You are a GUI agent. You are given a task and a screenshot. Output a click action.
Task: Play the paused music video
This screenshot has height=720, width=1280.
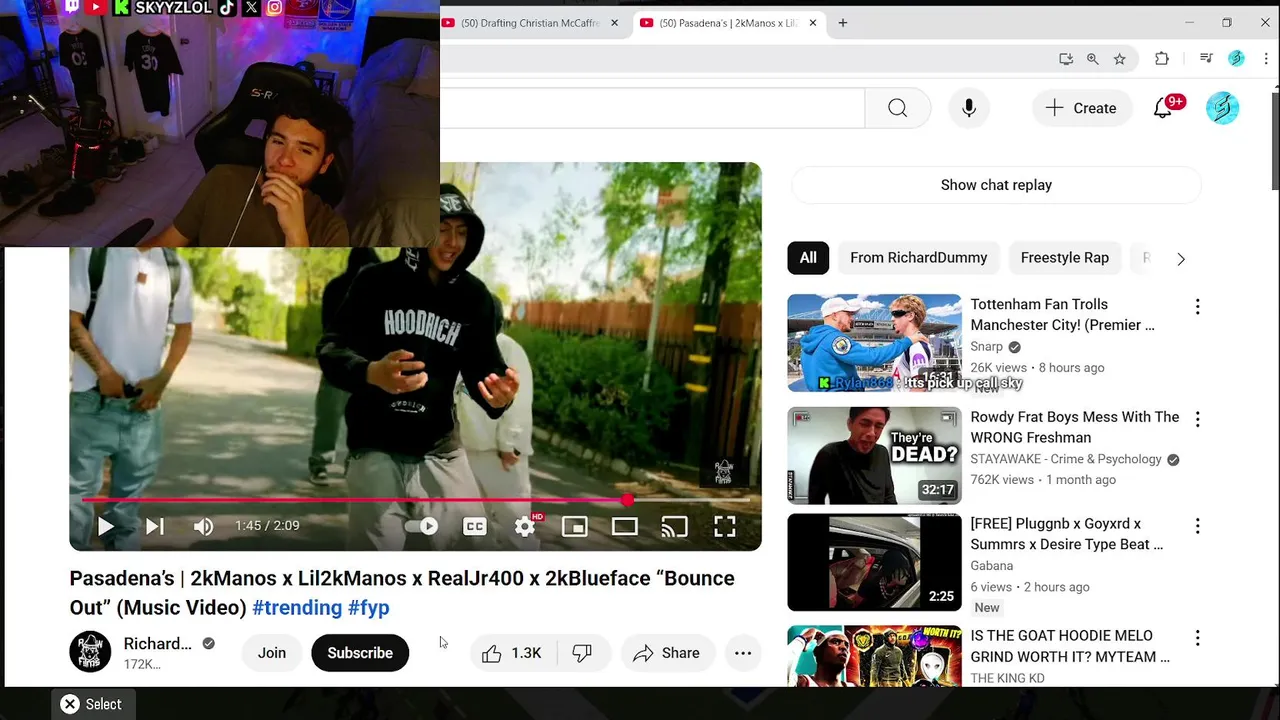click(x=105, y=526)
